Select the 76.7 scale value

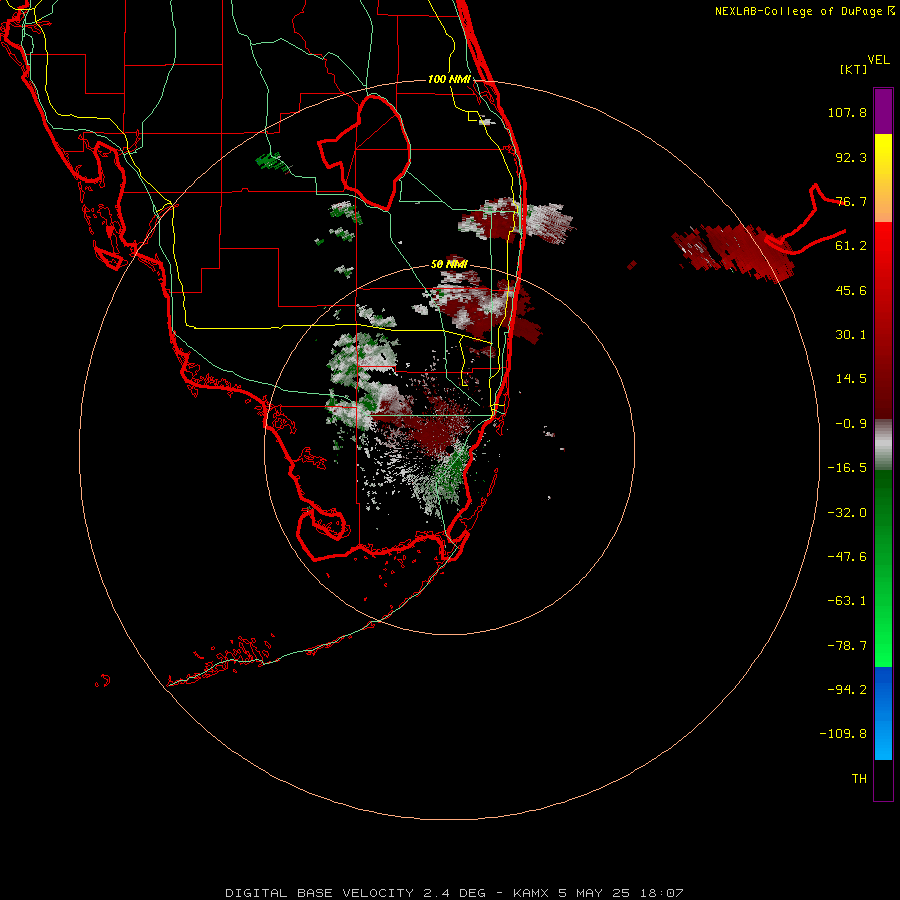(851, 201)
